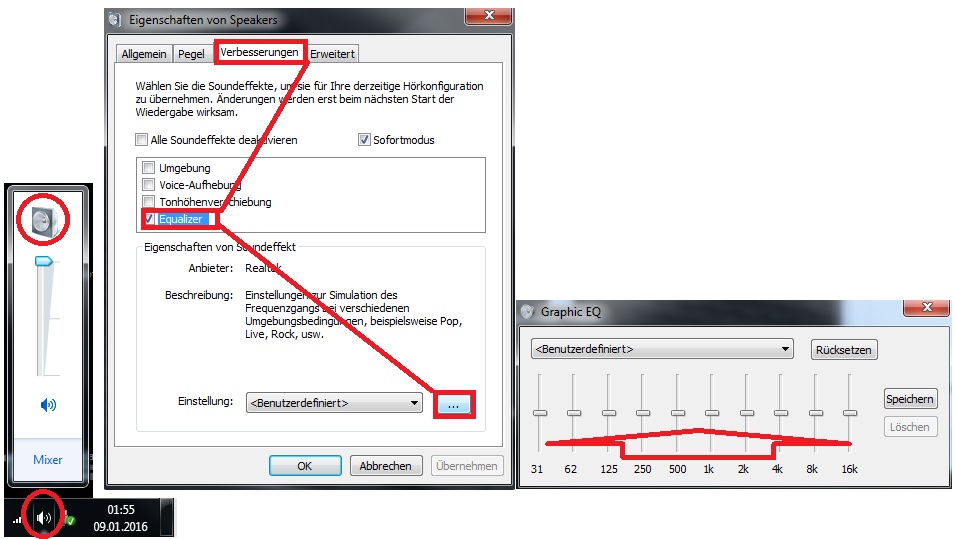Click the 250 Hz band slider handle
Image resolution: width=954 pixels, height=539 pixels.
pyautogui.click(x=642, y=413)
